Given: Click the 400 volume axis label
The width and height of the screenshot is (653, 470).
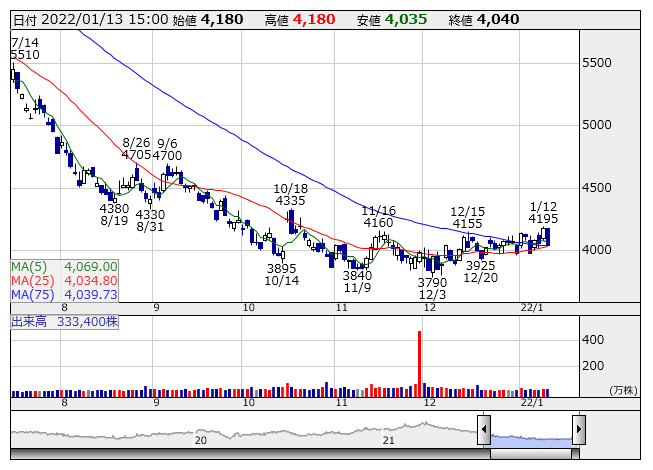Looking at the screenshot, I should tap(593, 340).
